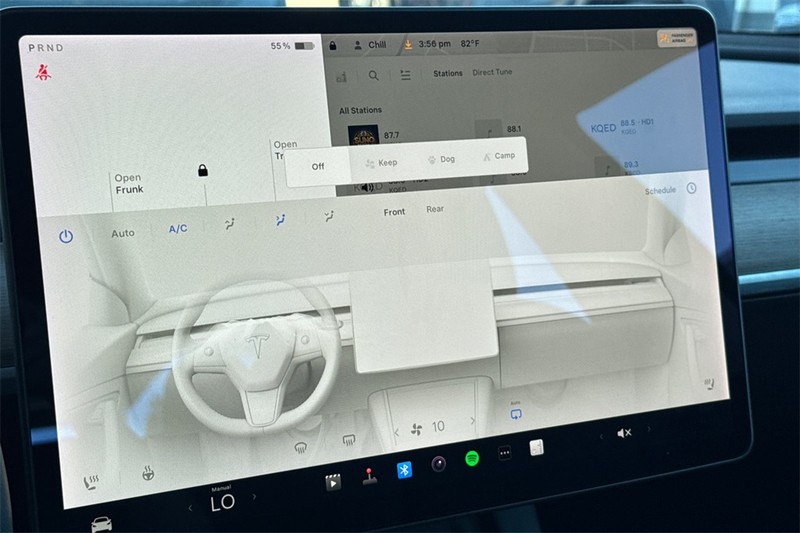The height and width of the screenshot is (533, 800).
Task: Toggle the A/C button
Action: click(178, 229)
